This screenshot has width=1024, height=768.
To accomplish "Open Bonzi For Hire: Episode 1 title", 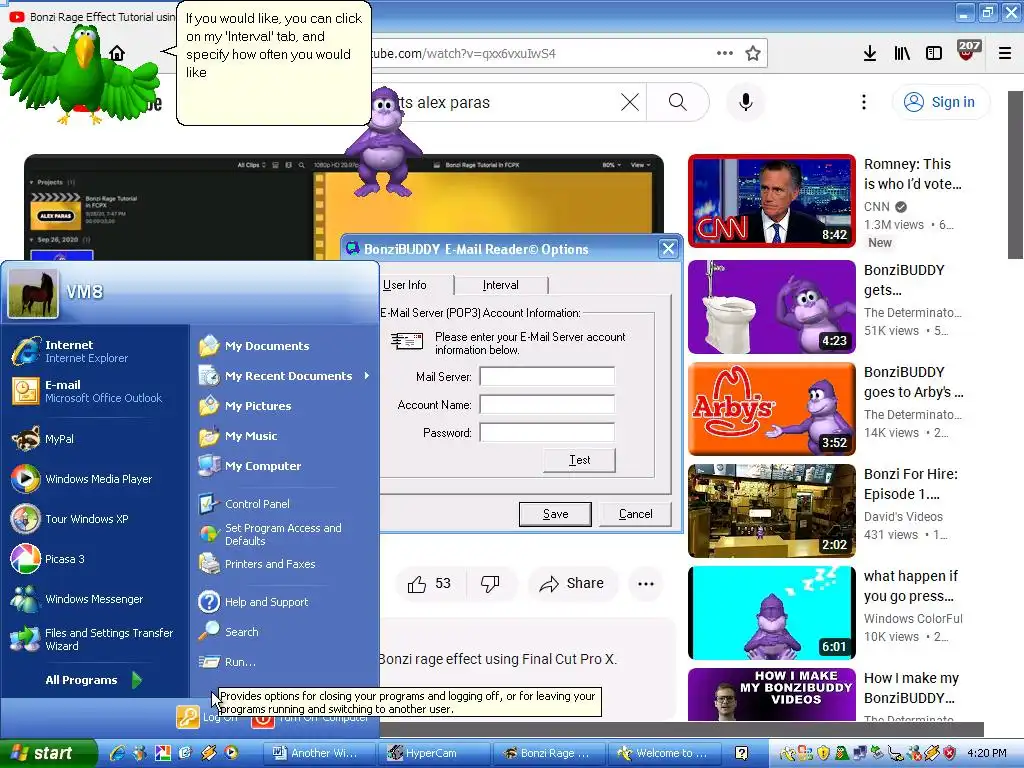I will (x=910, y=484).
